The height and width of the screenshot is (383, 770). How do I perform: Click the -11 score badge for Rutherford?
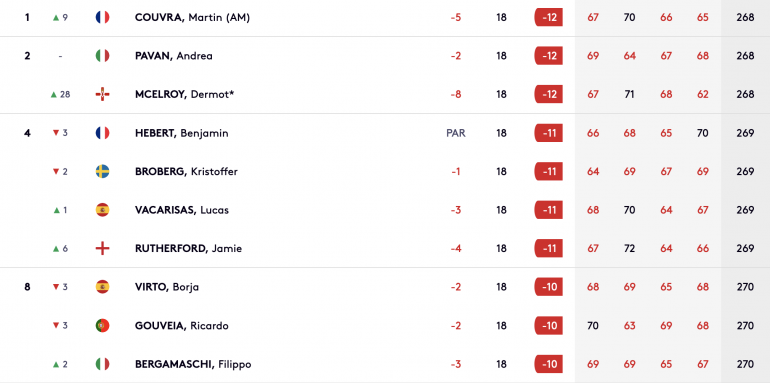click(549, 248)
